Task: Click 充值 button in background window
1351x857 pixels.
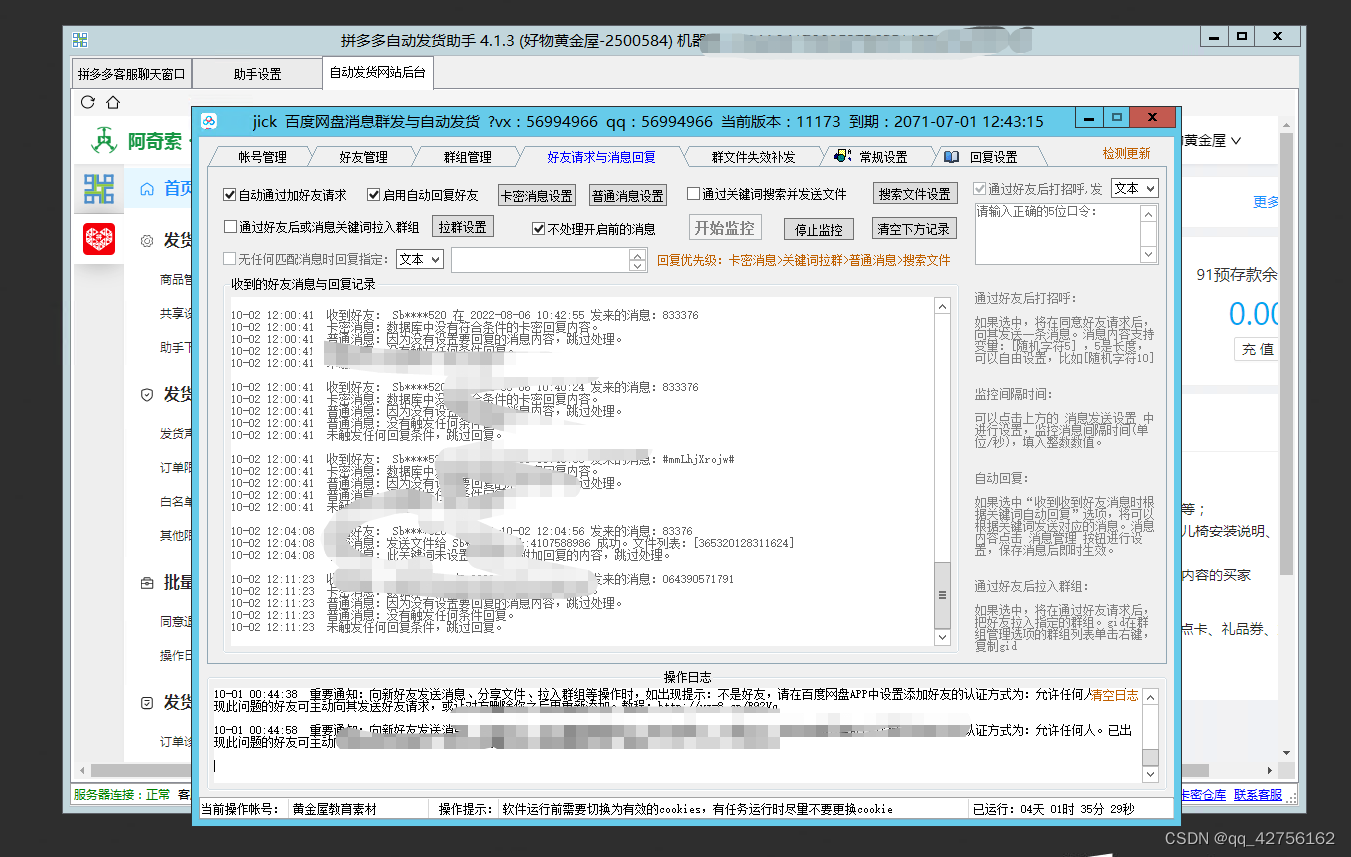Action: pos(1257,349)
